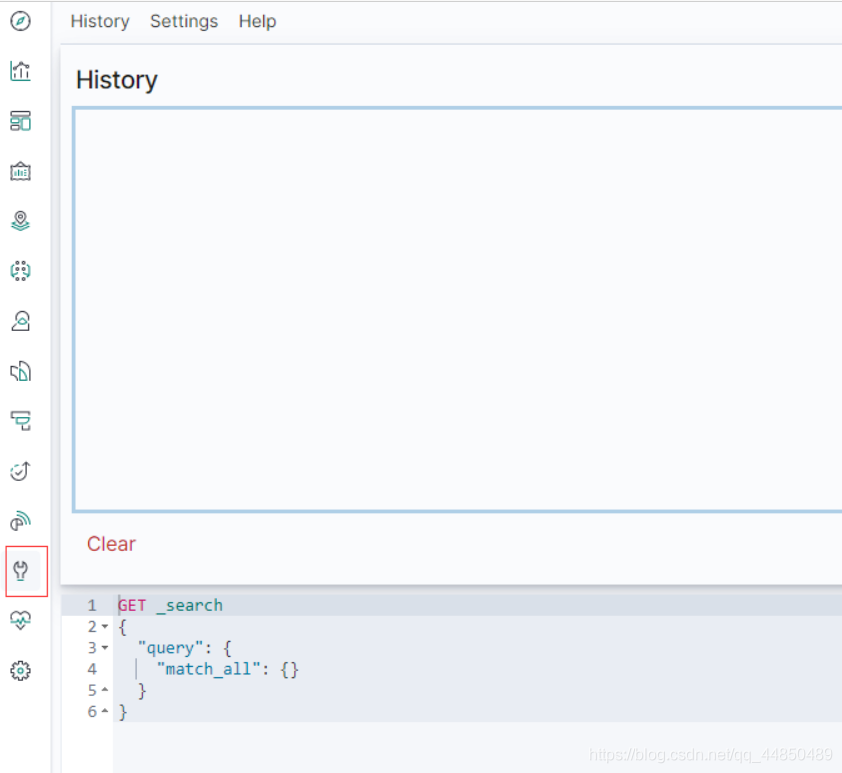The width and height of the screenshot is (842, 773).
Task: Collapse the query block at line 3
Action: [x=105, y=648]
